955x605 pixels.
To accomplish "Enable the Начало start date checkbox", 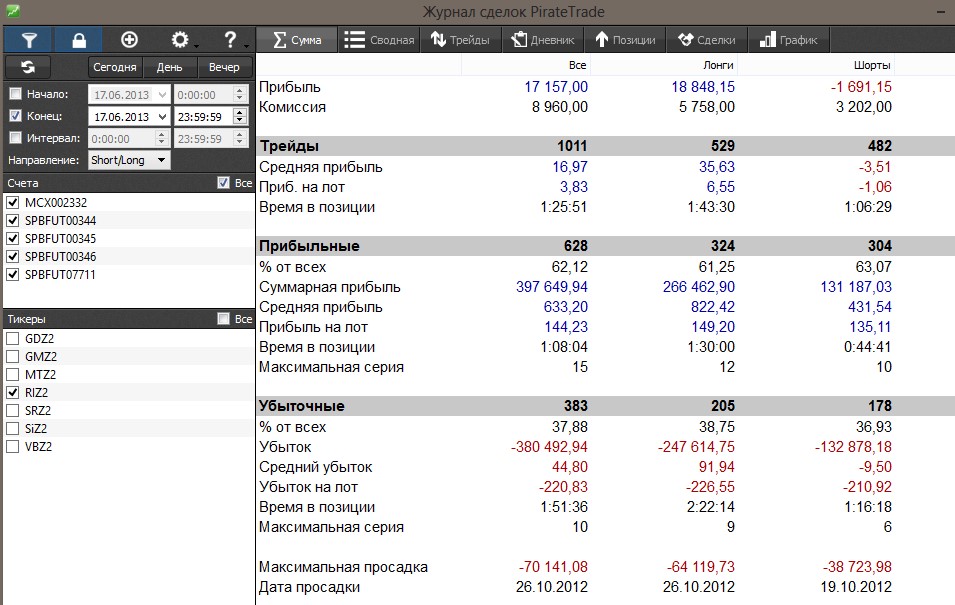I will 15,94.
